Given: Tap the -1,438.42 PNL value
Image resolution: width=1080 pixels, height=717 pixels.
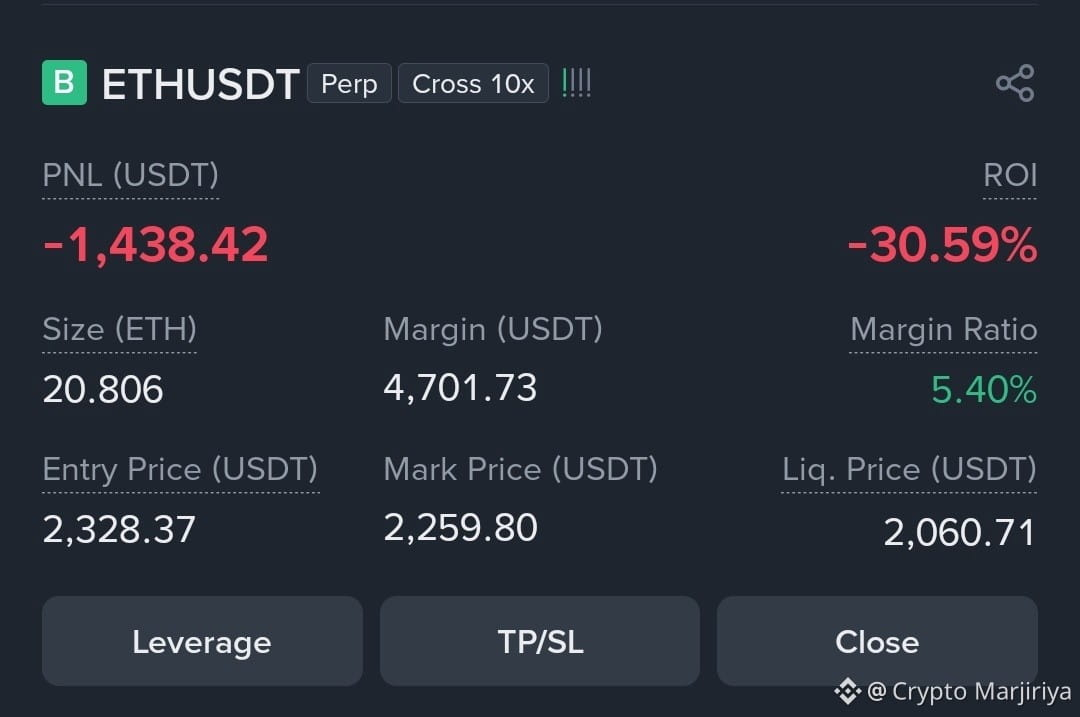Looking at the screenshot, I should coord(156,245).
